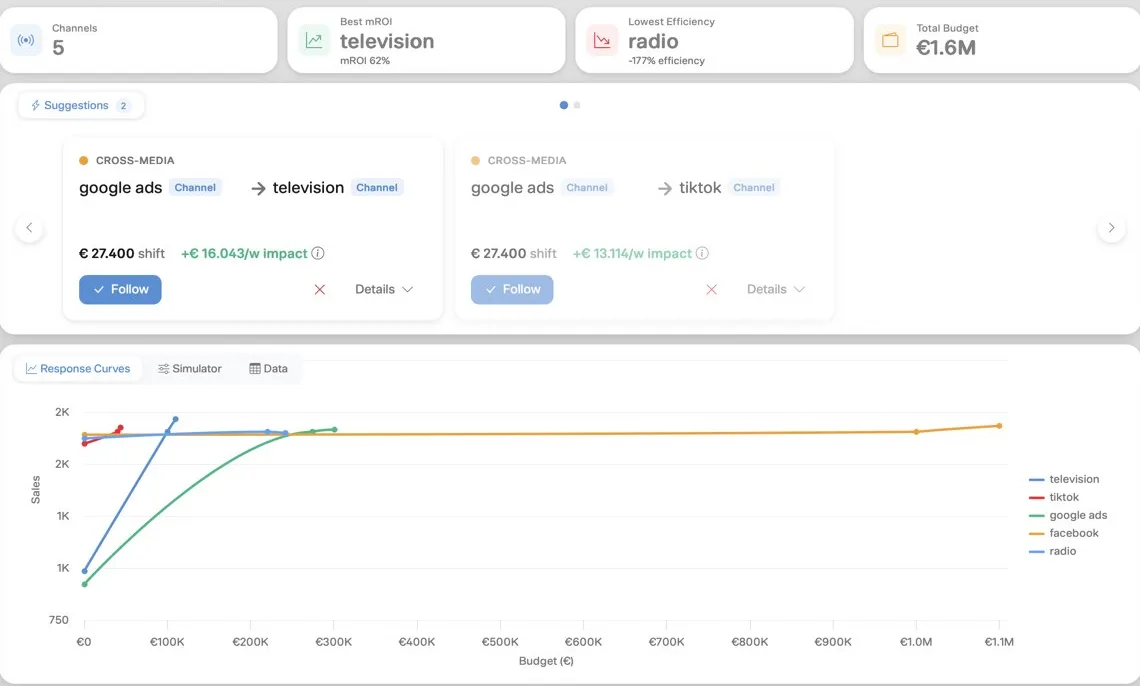The height and width of the screenshot is (686, 1140).
Task: Go to next suggestion with right arrow
Action: 1111,227
